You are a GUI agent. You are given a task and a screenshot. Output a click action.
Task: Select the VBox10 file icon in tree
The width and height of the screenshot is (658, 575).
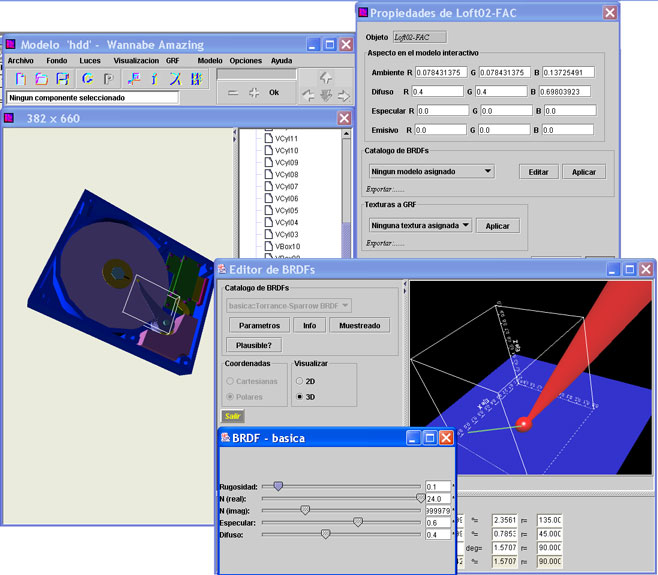click(x=269, y=246)
